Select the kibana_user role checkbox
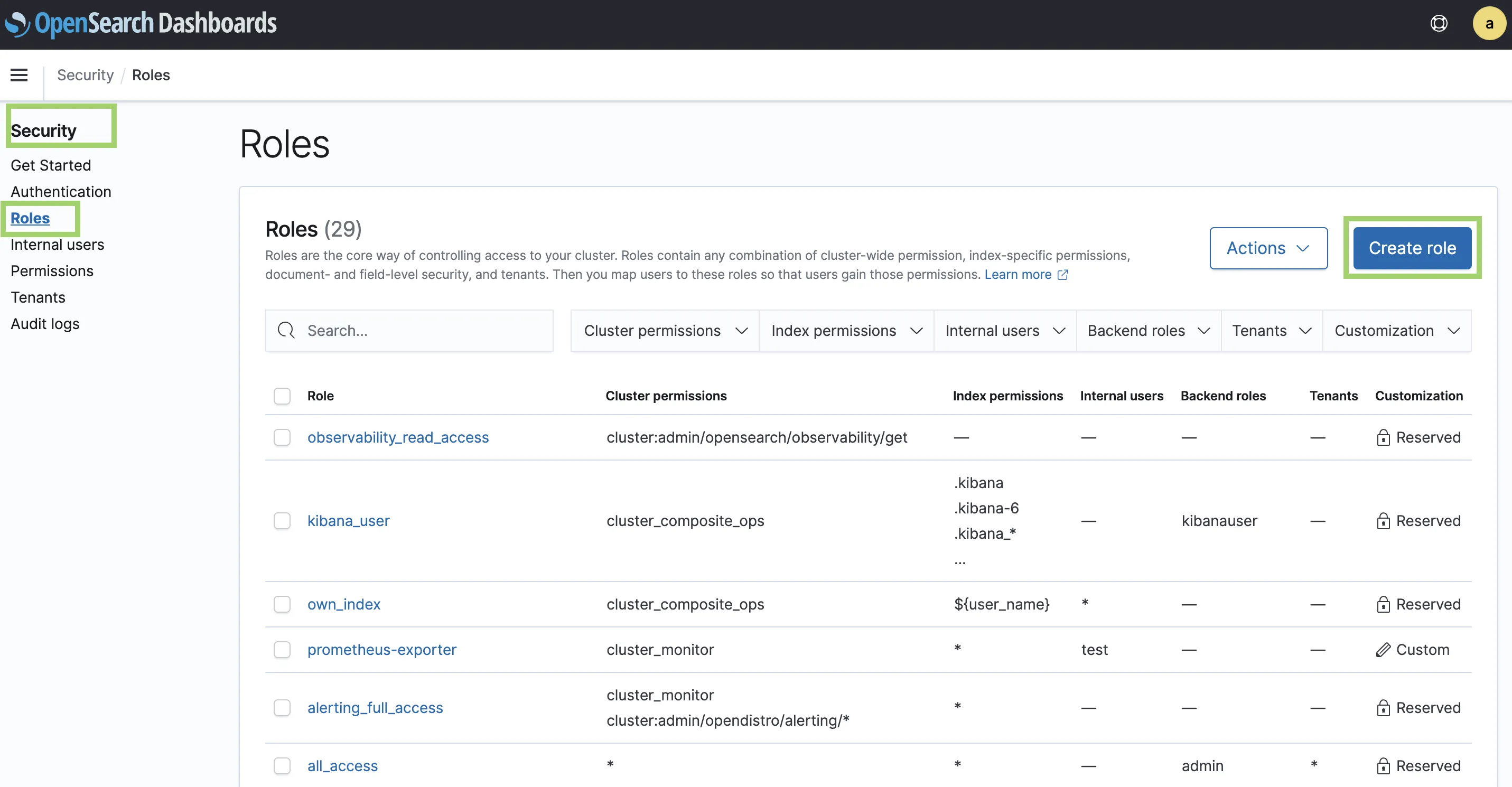1512x787 pixels. (x=282, y=521)
